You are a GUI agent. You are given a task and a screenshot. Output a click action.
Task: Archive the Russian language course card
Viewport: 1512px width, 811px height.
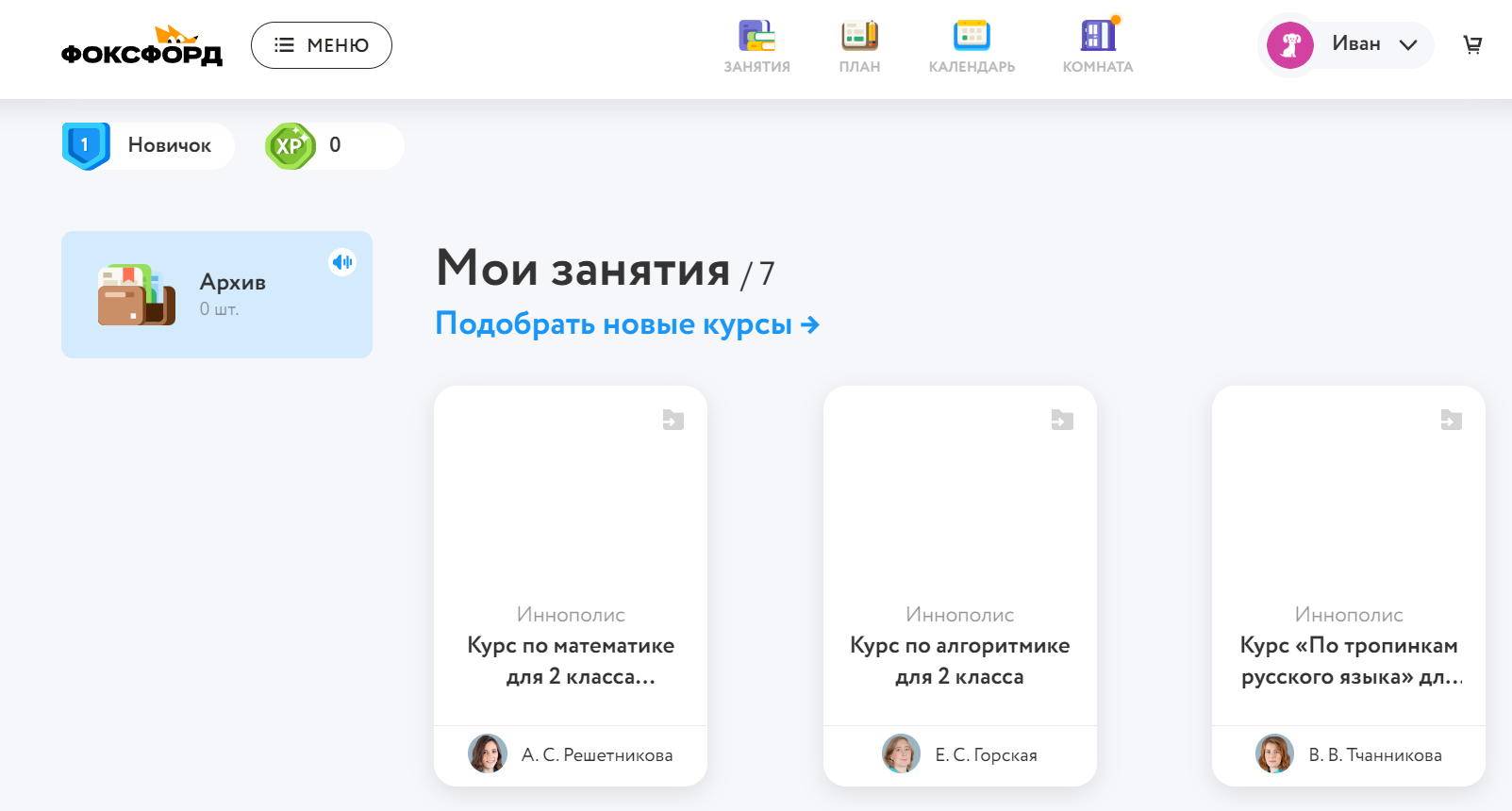pos(1451,420)
